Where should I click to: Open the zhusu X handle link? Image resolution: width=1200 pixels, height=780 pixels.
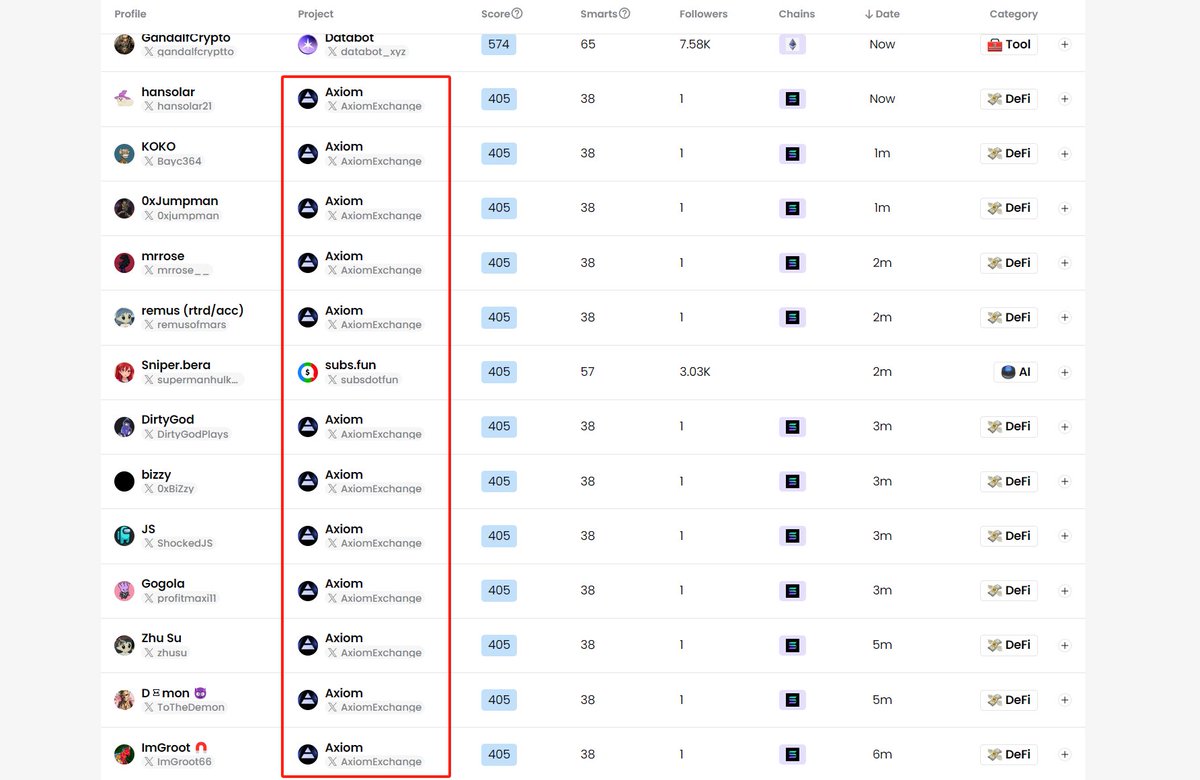[x=165, y=653]
